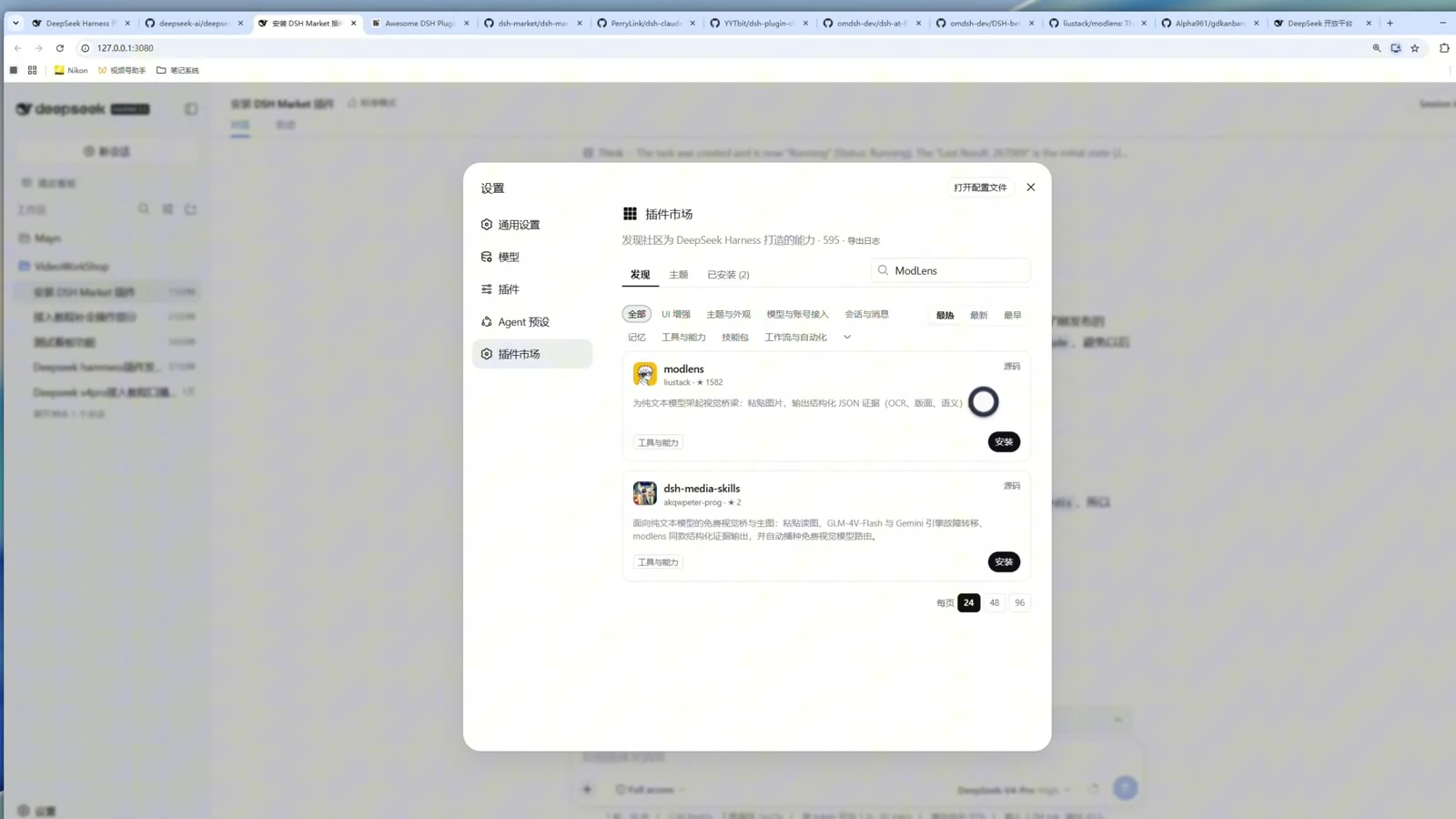Image resolution: width=1456 pixels, height=819 pixels.
Task: Open 插件 in the settings sidebar
Action: [x=532, y=289]
